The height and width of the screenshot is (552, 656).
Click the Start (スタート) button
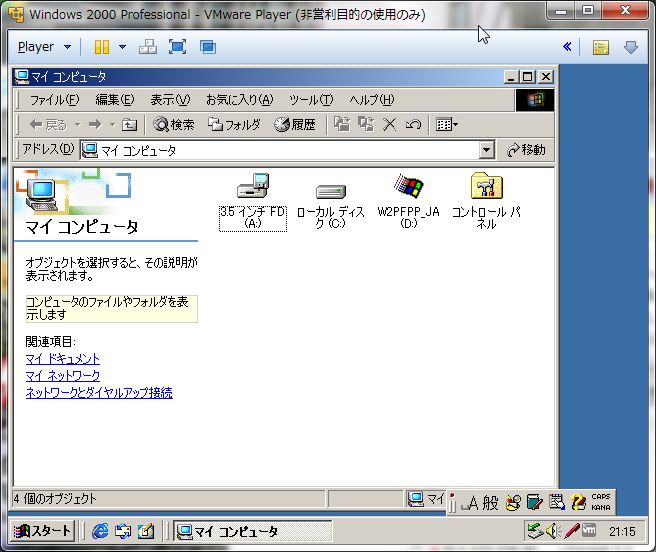[x=43, y=531]
